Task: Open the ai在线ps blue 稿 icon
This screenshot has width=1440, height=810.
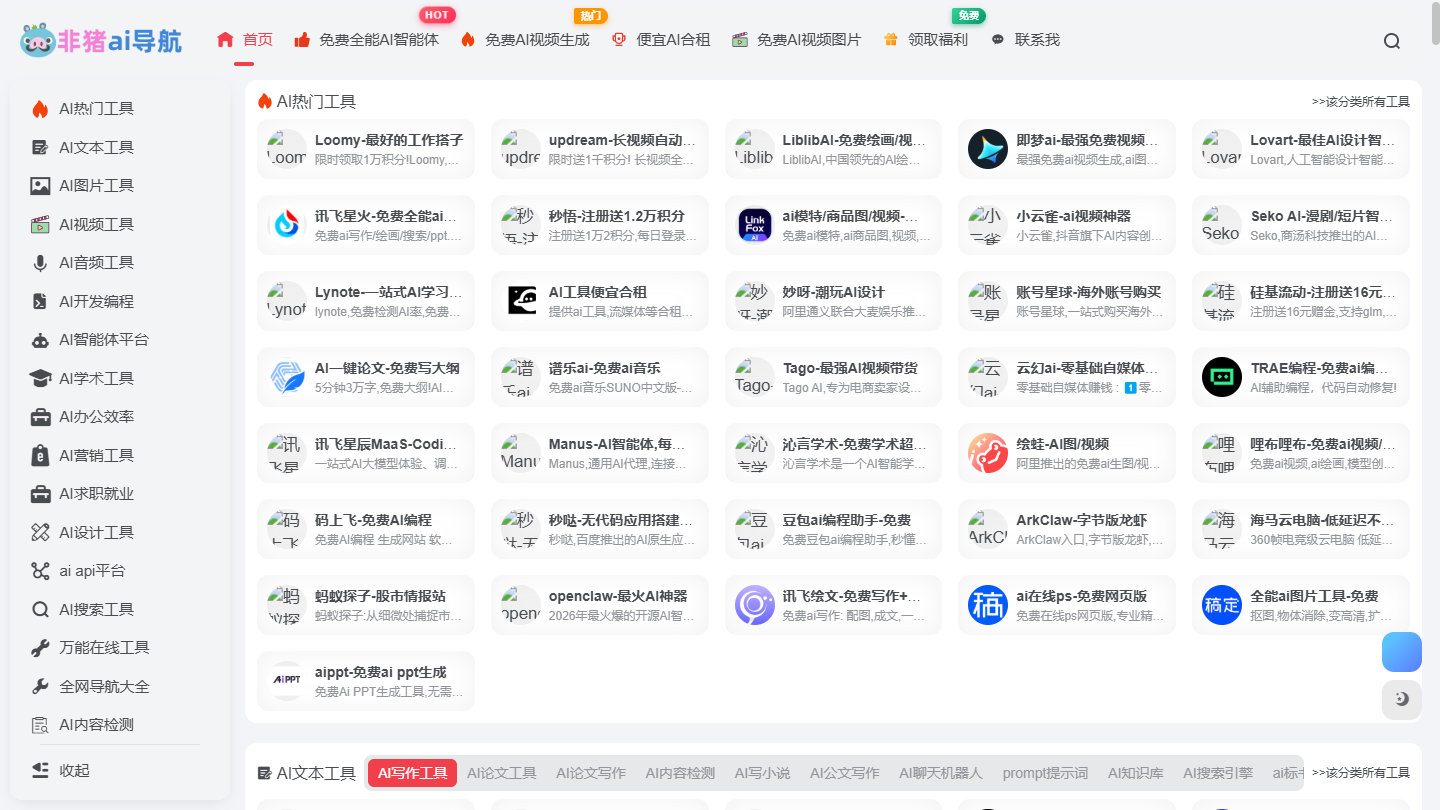Action: (x=988, y=605)
